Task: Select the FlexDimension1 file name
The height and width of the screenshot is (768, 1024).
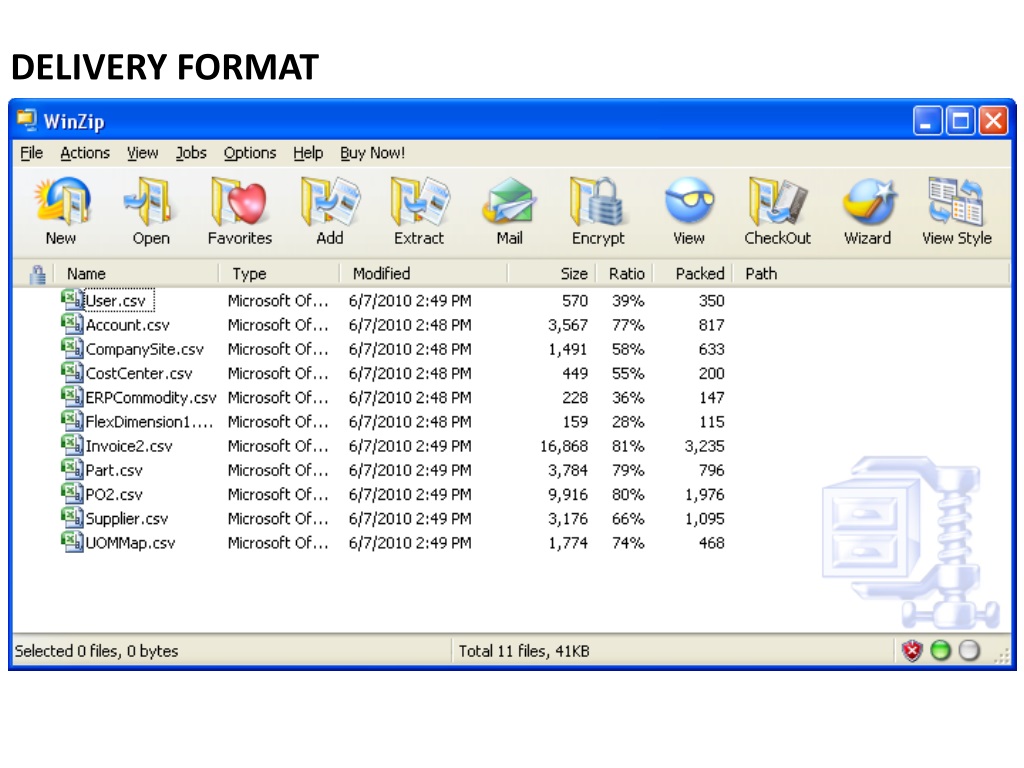Action: pos(150,422)
